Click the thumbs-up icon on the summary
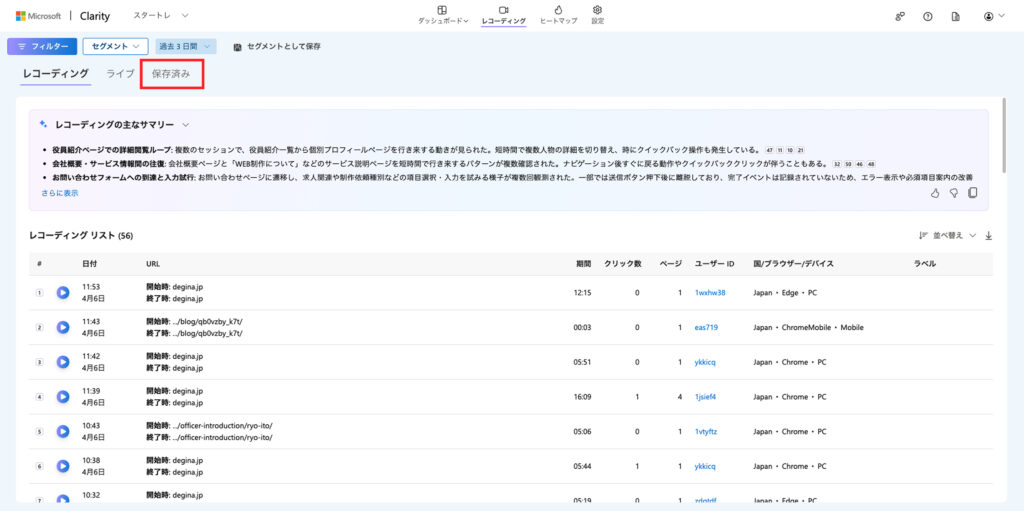This screenshot has height=511, width=1024. [935, 193]
